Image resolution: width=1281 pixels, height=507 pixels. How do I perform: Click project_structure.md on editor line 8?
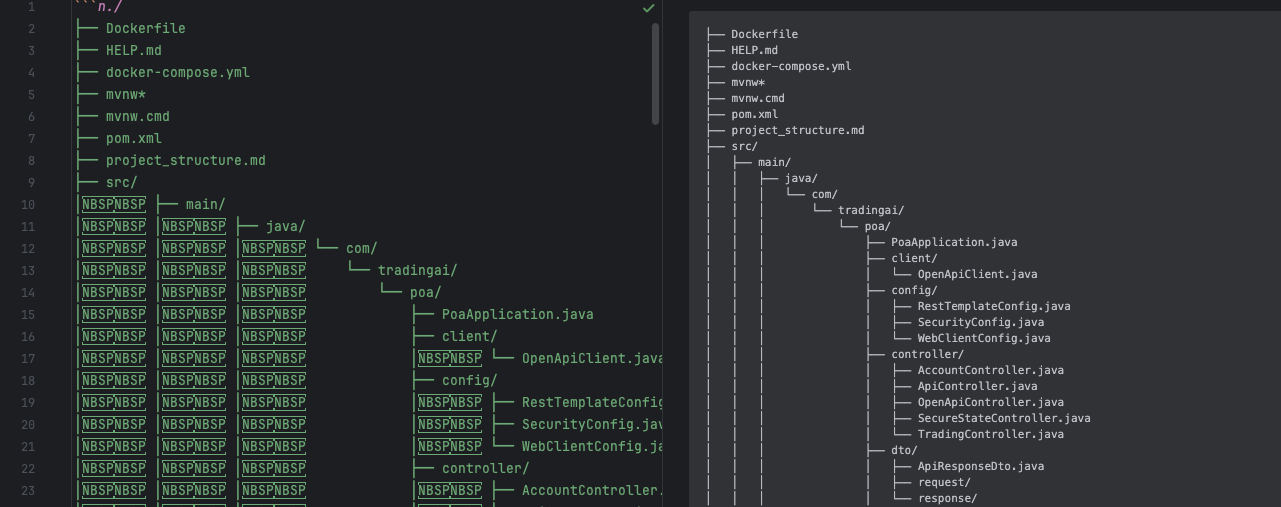(186, 160)
